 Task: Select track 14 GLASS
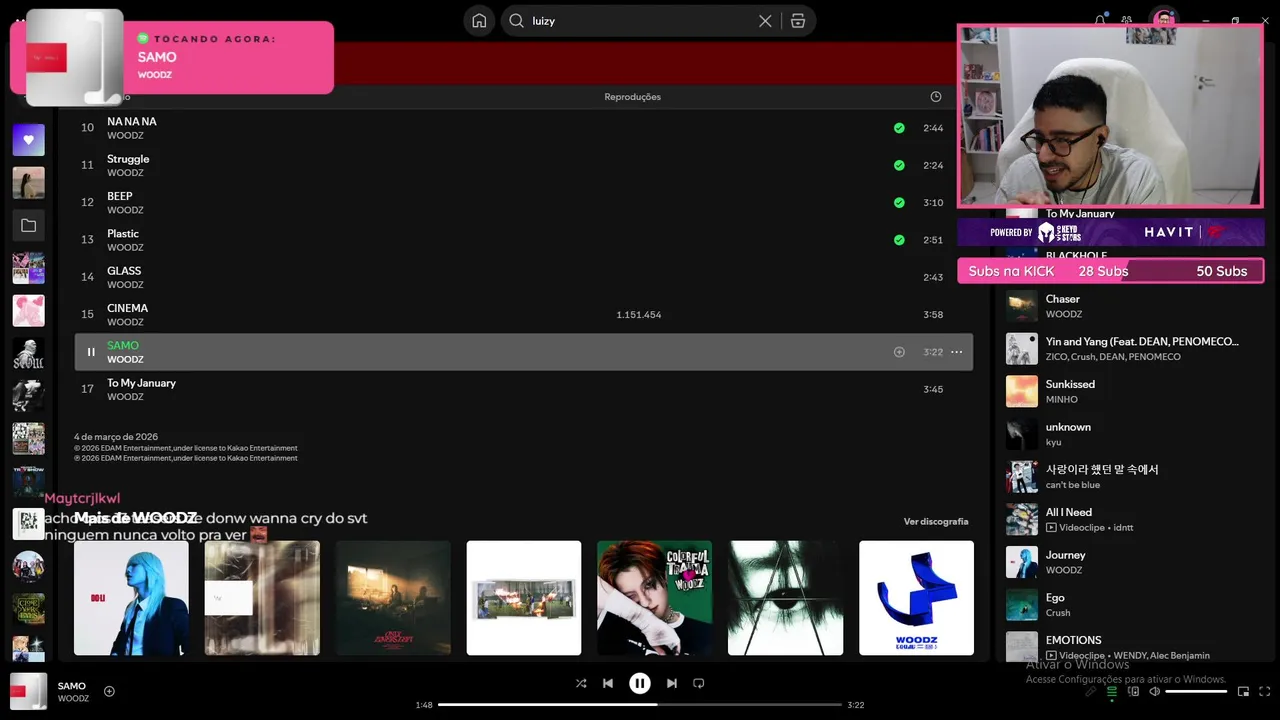click(523, 277)
